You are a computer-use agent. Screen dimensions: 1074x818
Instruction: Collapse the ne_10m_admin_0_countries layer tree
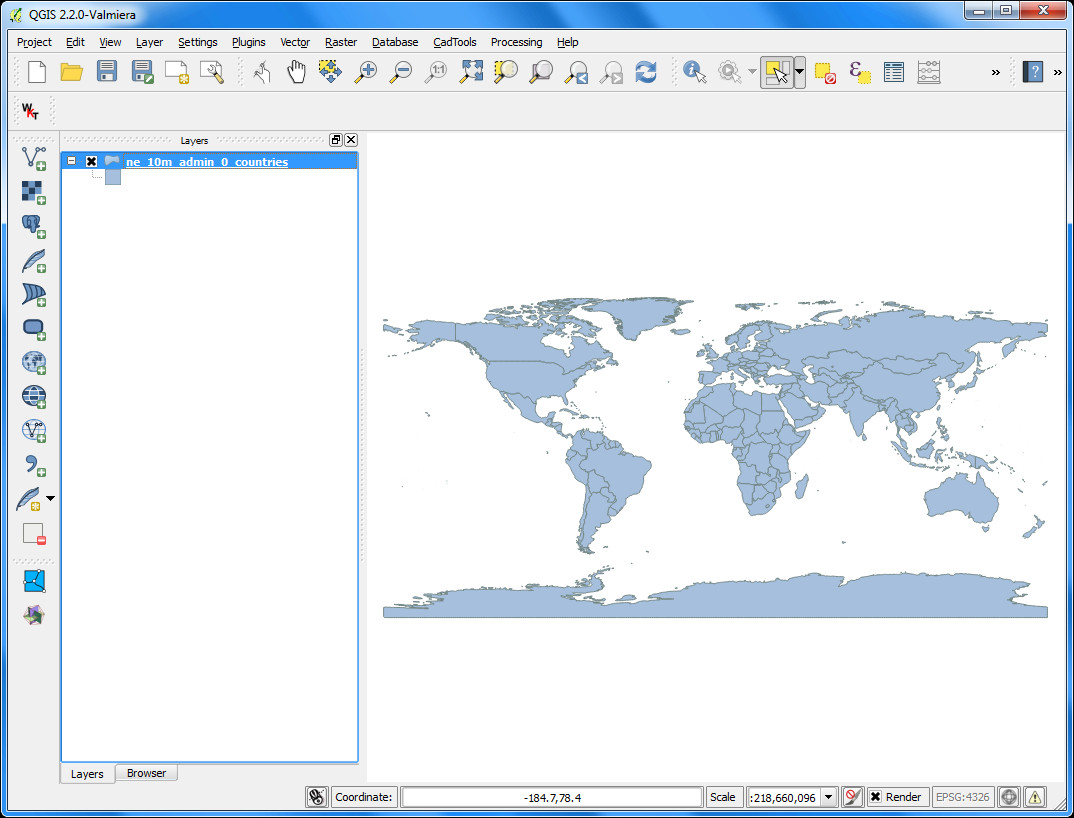pos(71,161)
